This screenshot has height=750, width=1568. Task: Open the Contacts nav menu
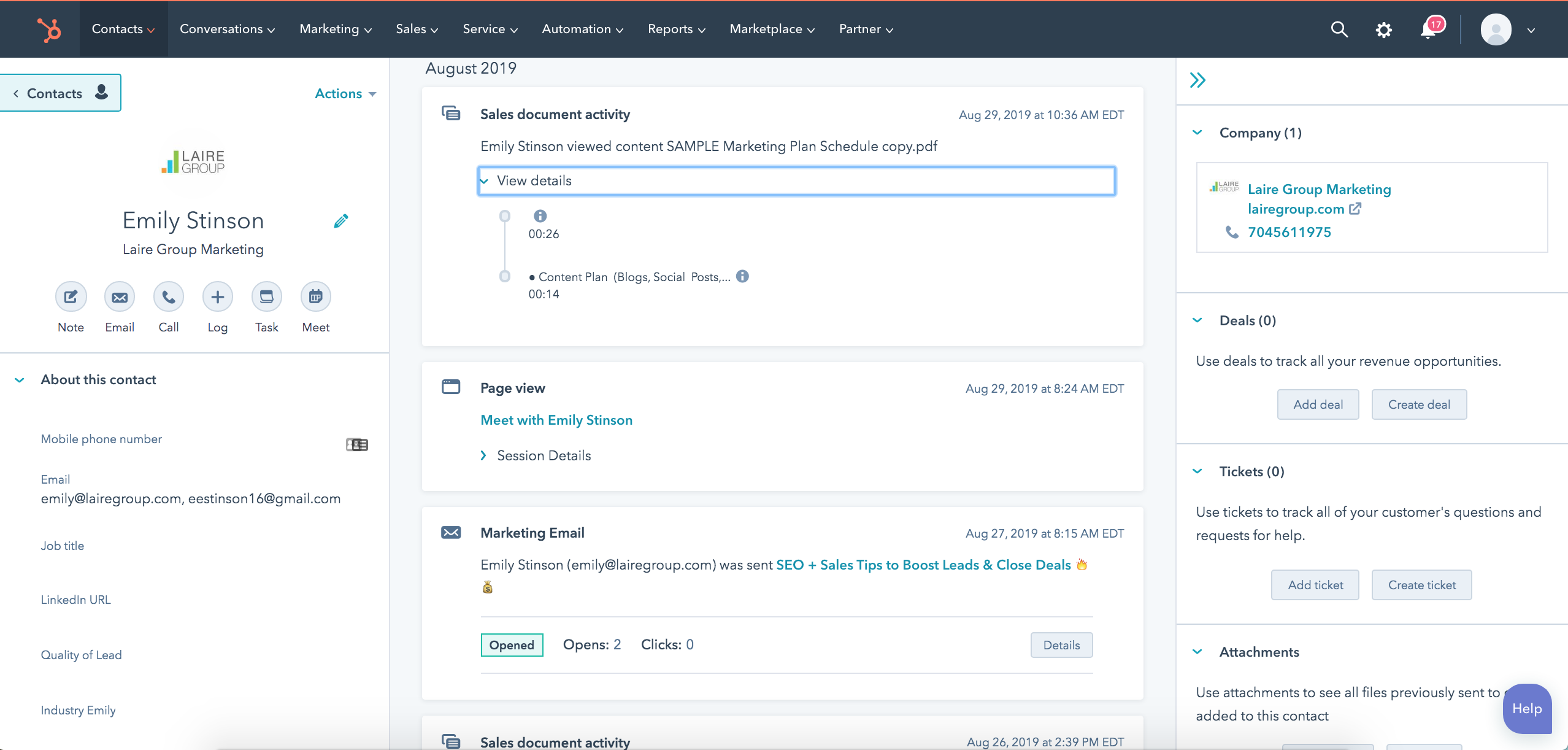click(x=123, y=29)
